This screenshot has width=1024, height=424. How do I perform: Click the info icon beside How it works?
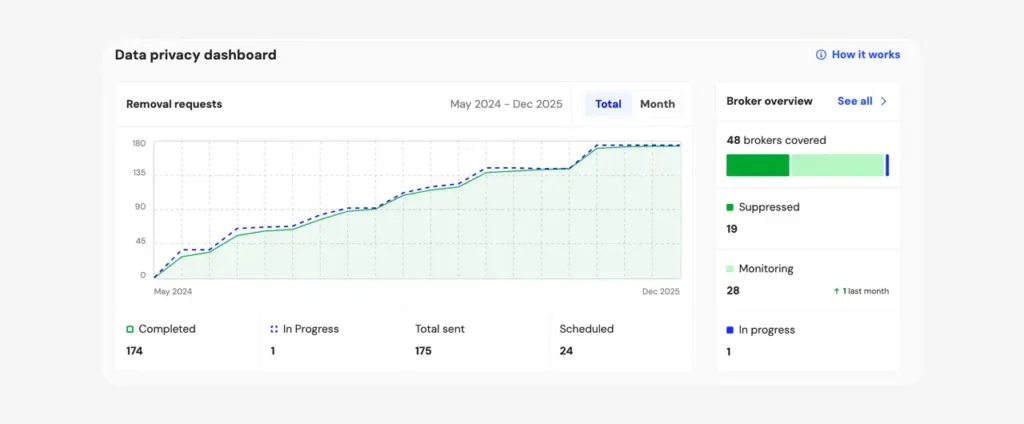(821, 55)
